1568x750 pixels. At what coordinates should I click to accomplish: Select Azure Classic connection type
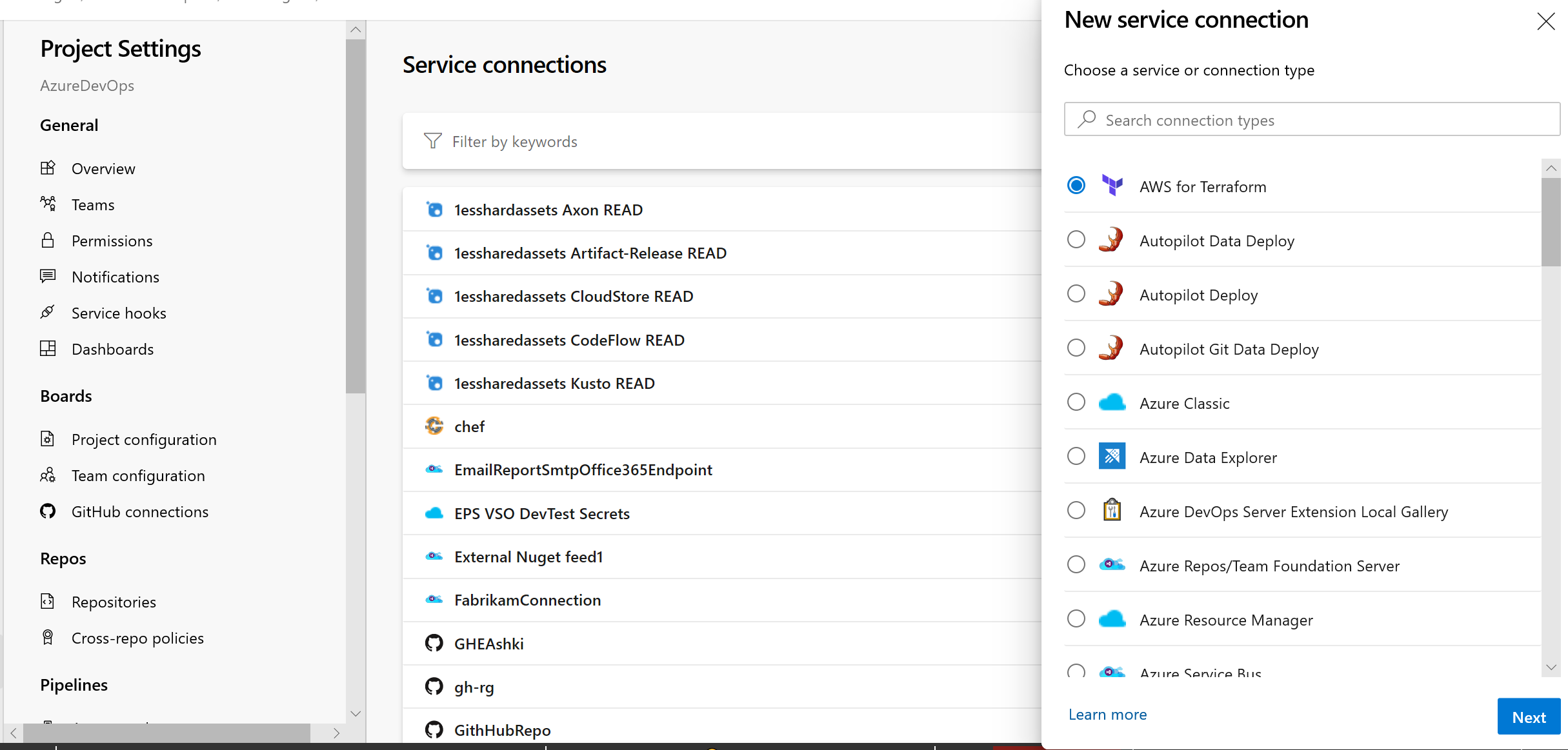click(1078, 402)
